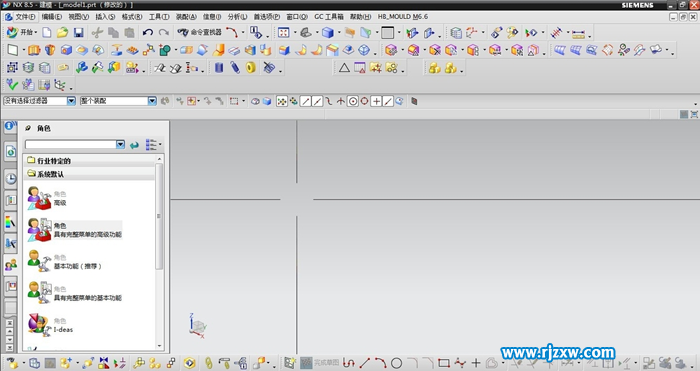
Task: Select the I-deas role
Action: pyautogui.click(x=50, y=325)
